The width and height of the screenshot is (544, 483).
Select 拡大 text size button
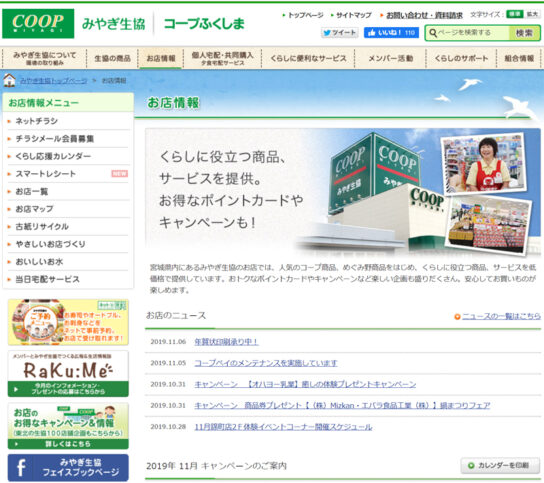point(532,14)
